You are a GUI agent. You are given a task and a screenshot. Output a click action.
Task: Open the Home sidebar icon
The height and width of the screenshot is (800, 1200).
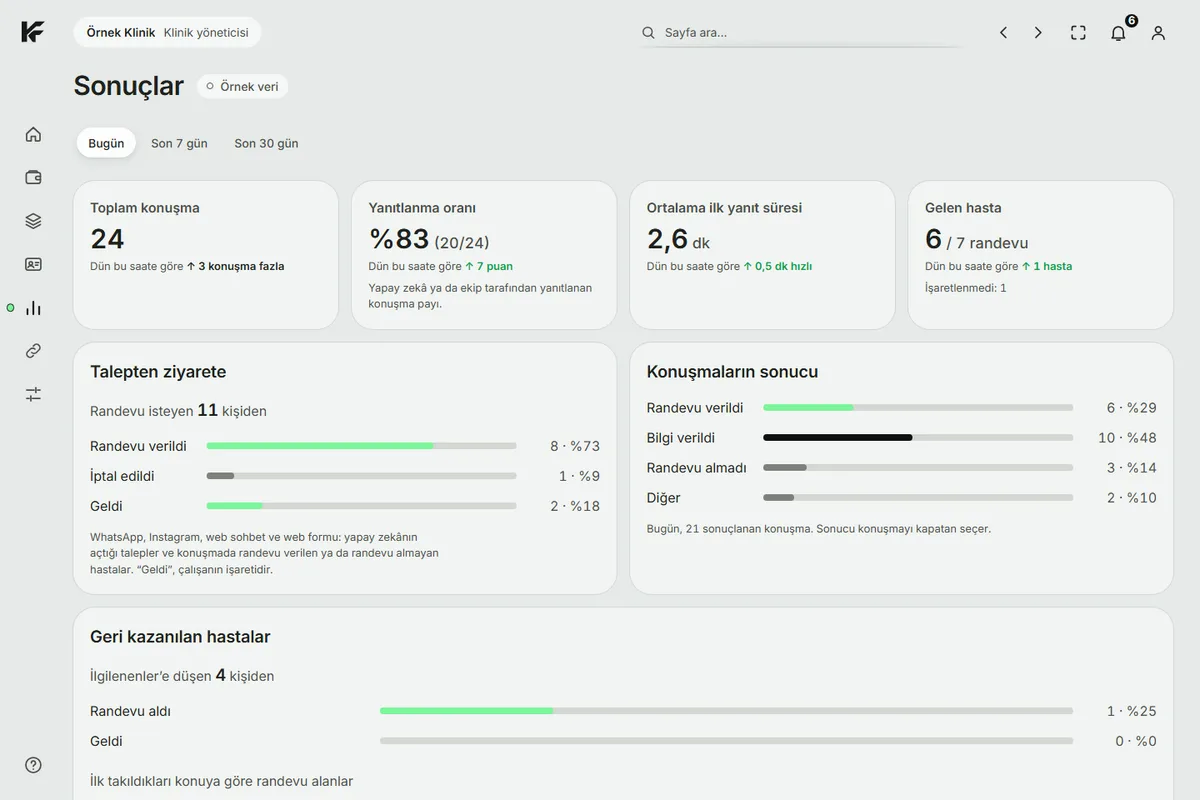tap(33, 134)
